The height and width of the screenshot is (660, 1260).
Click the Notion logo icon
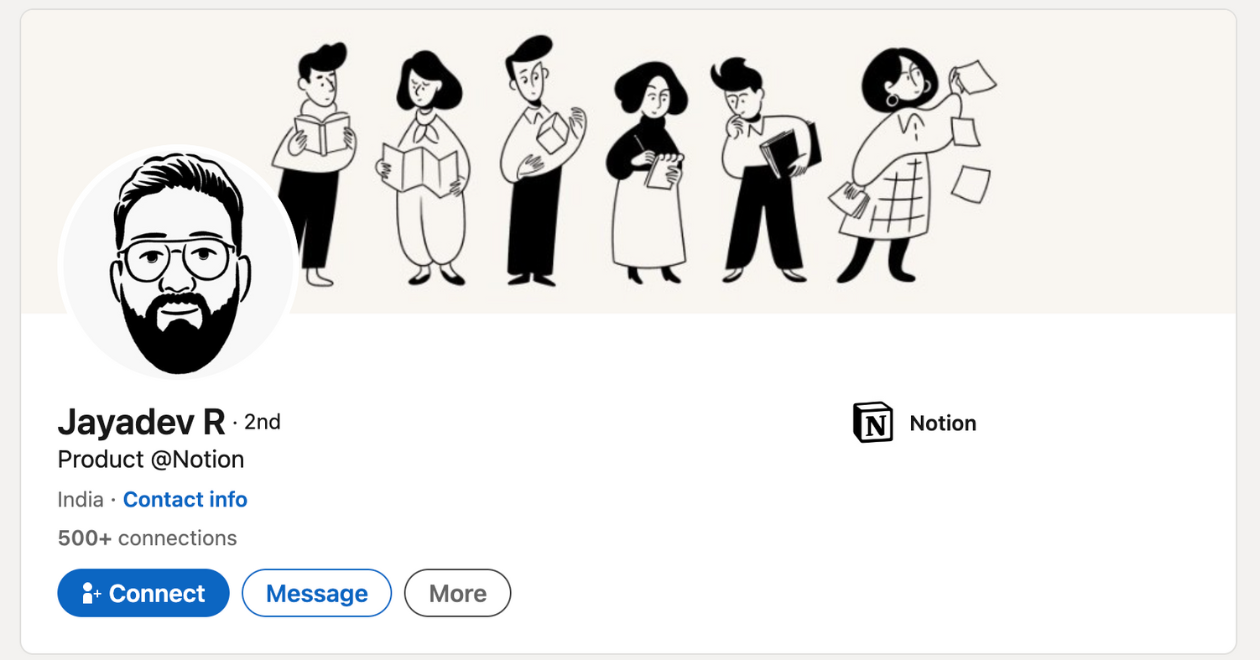coord(873,422)
